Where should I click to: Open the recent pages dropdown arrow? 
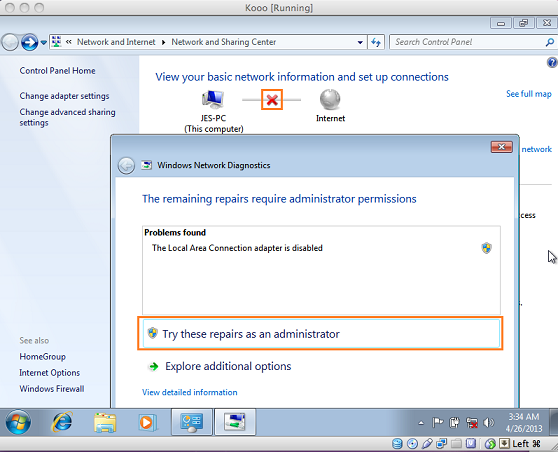43,43
